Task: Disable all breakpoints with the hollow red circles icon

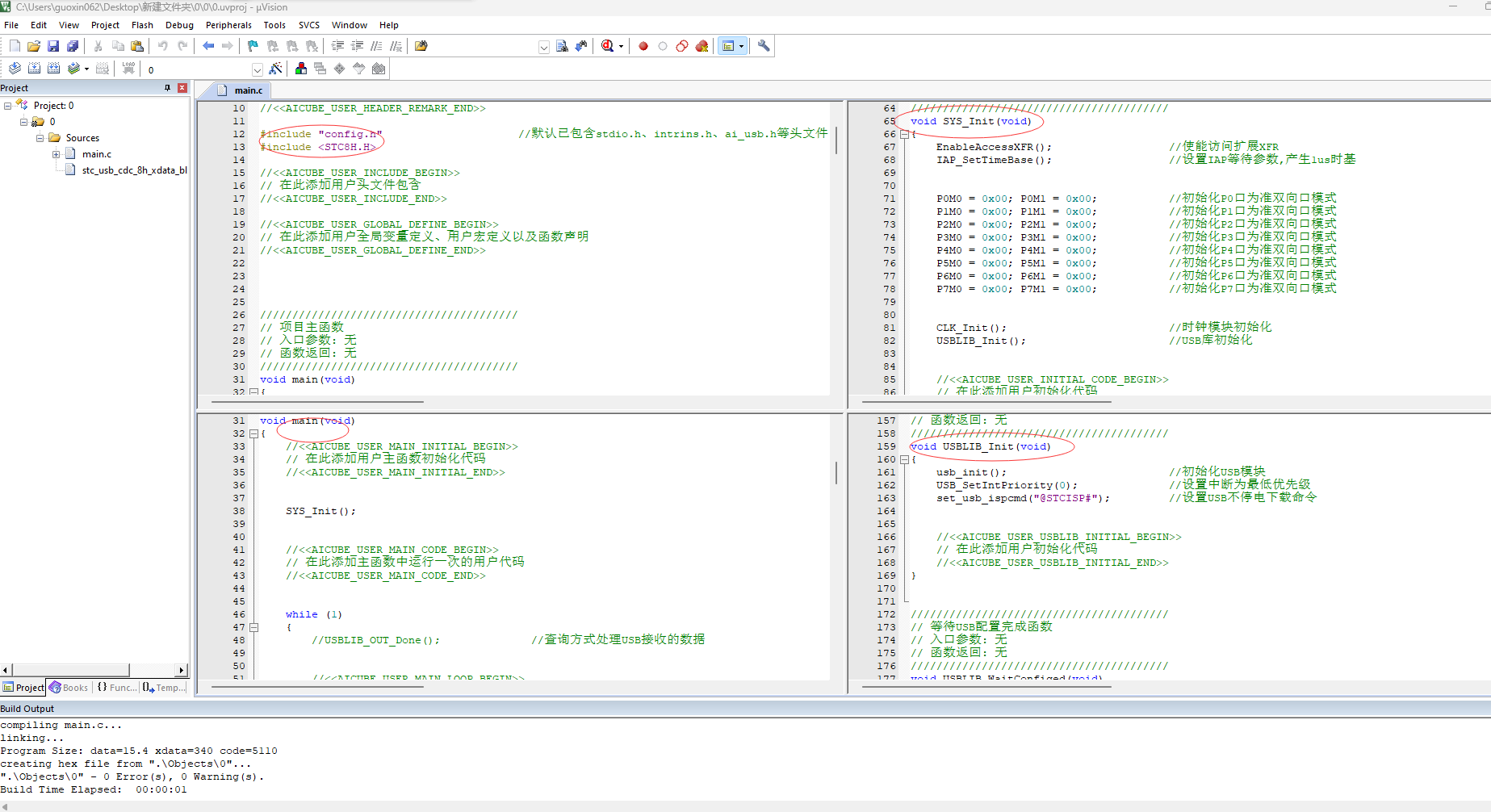Action: click(x=682, y=46)
